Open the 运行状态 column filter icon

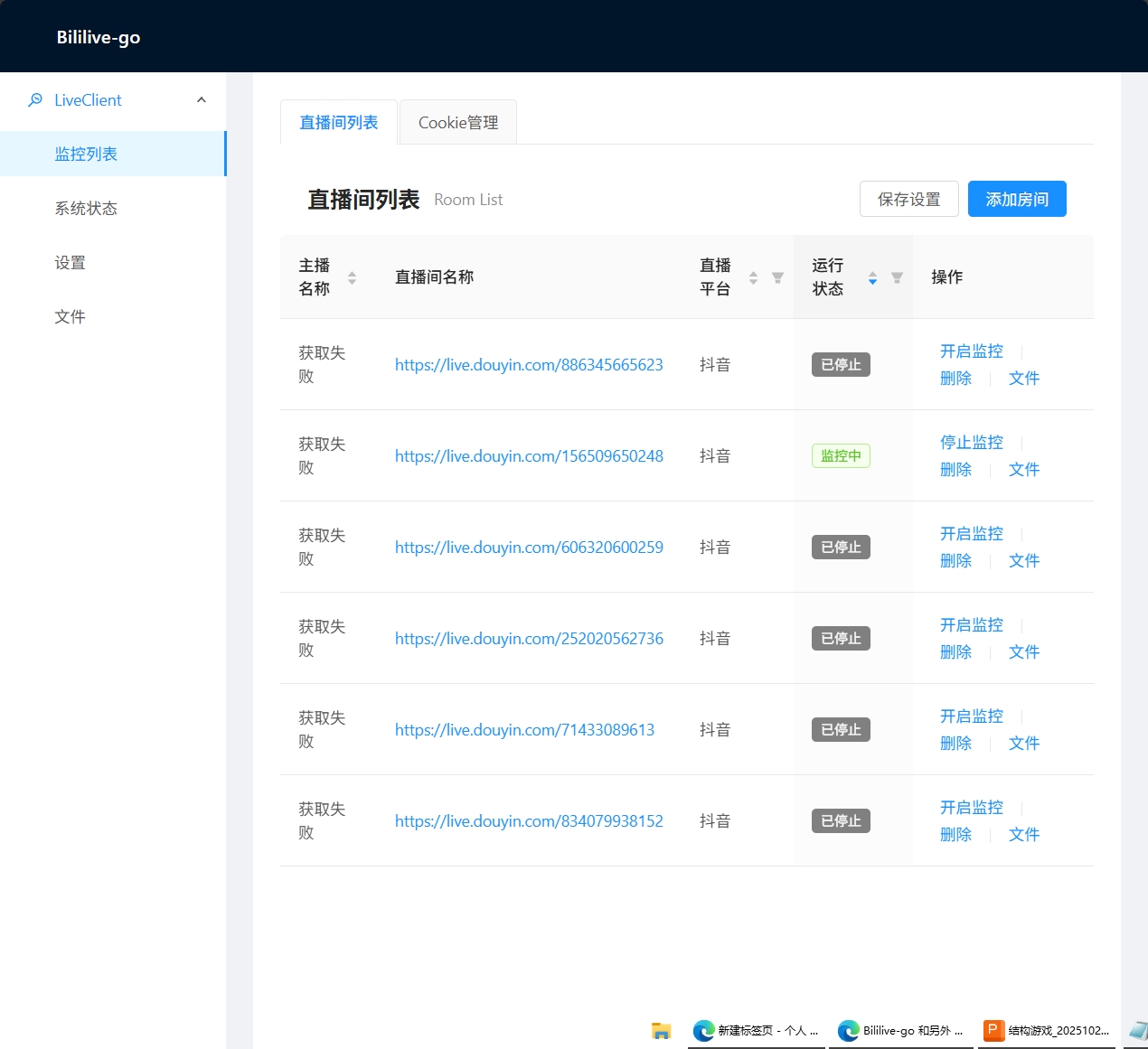897,277
